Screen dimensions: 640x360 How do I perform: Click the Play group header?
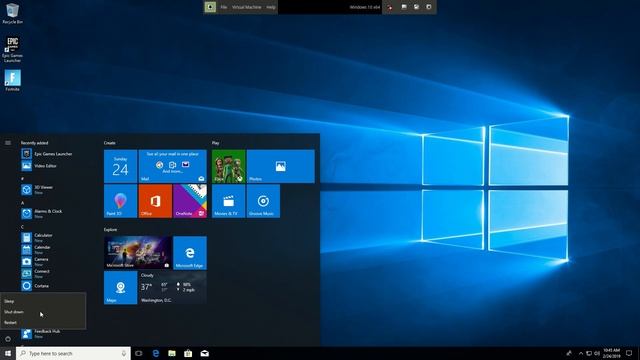[216, 143]
